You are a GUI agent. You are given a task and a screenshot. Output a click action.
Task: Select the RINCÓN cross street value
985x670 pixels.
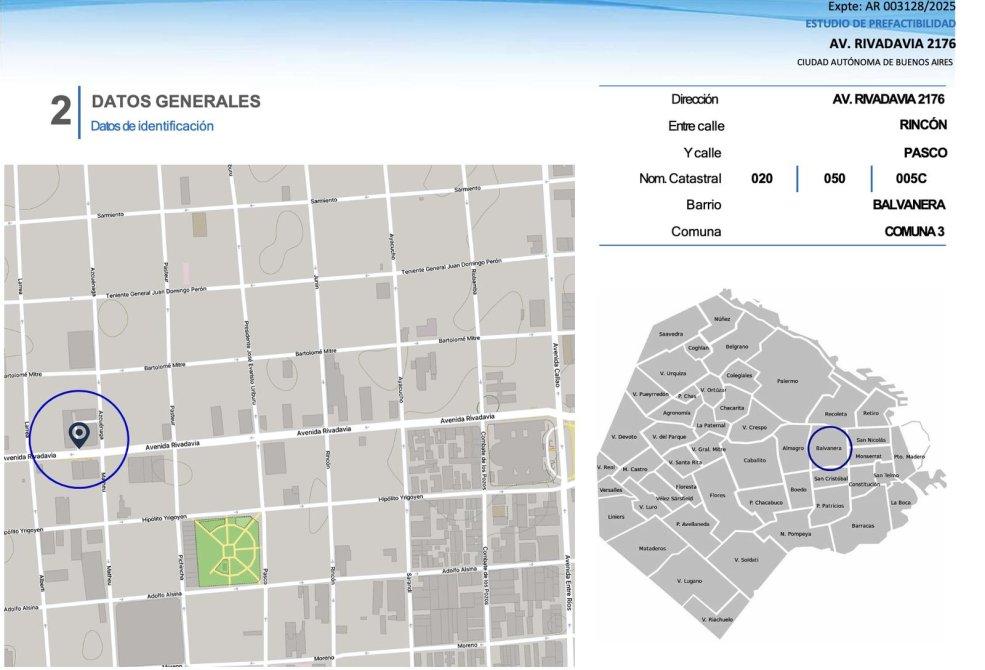click(x=923, y=126)
